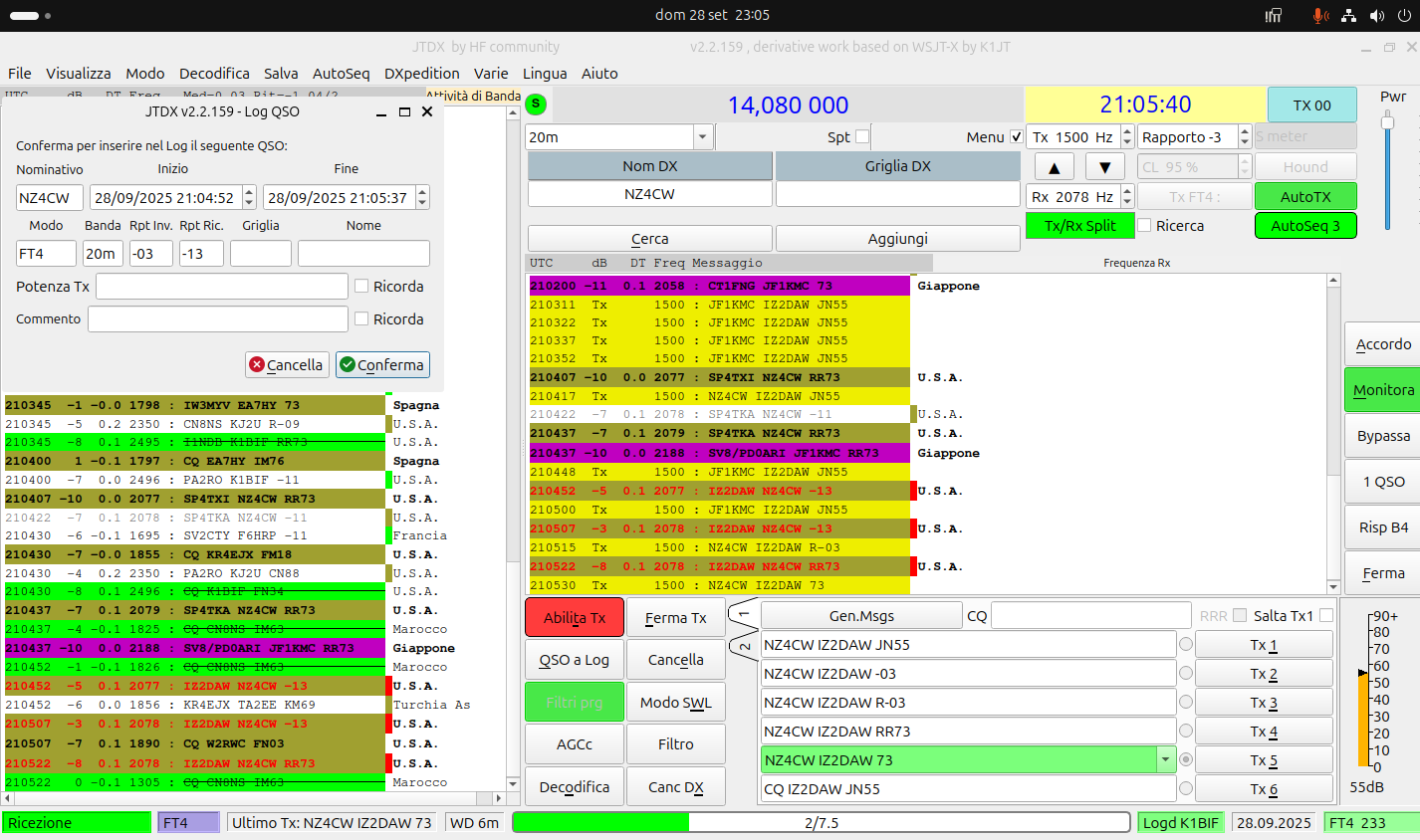Select the Tx 1 message radio button
The height and width of the screenshot is (840, 1420).
pos(1185,644)
